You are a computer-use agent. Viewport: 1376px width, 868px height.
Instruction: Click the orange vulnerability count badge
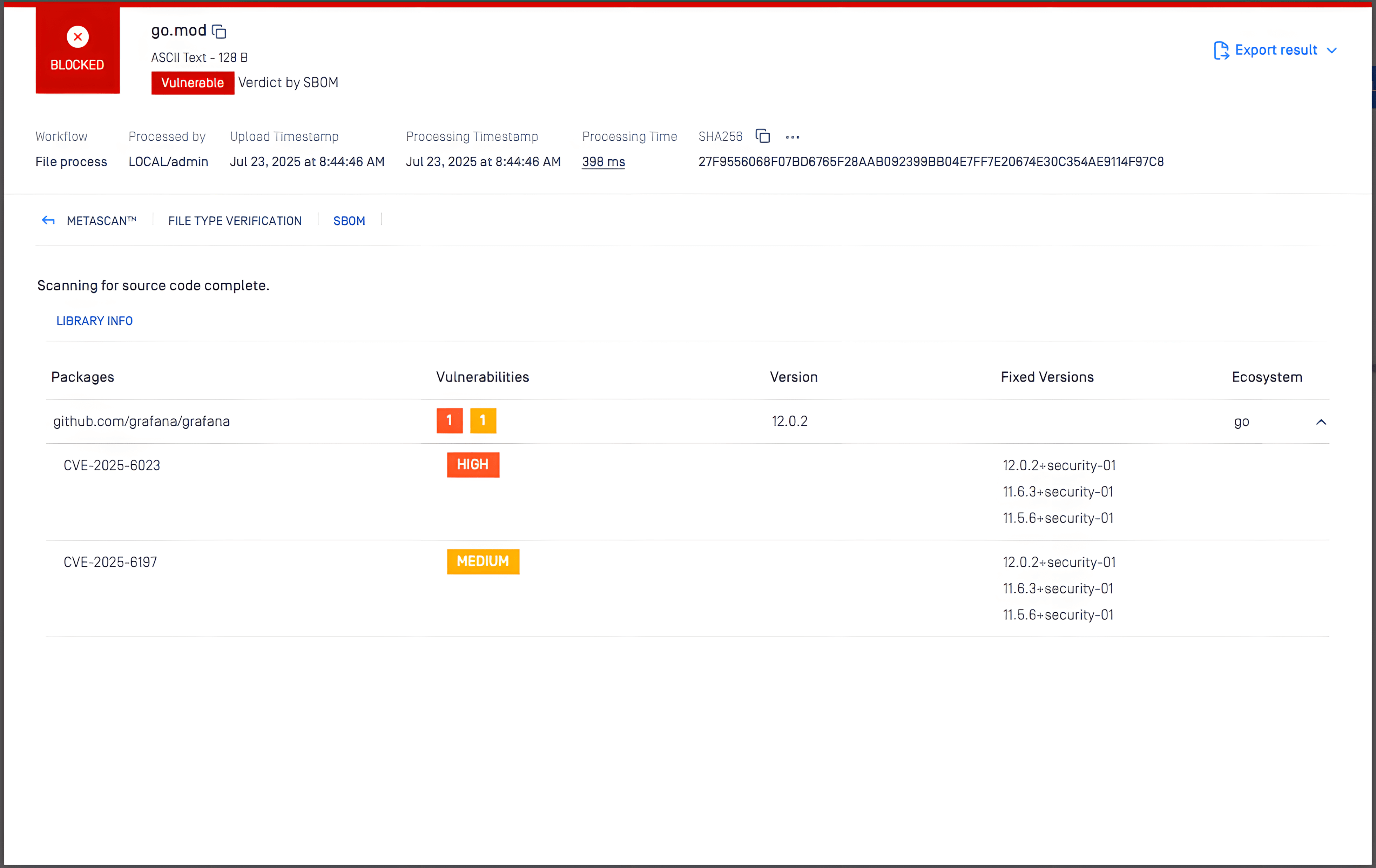pos(483,420)
